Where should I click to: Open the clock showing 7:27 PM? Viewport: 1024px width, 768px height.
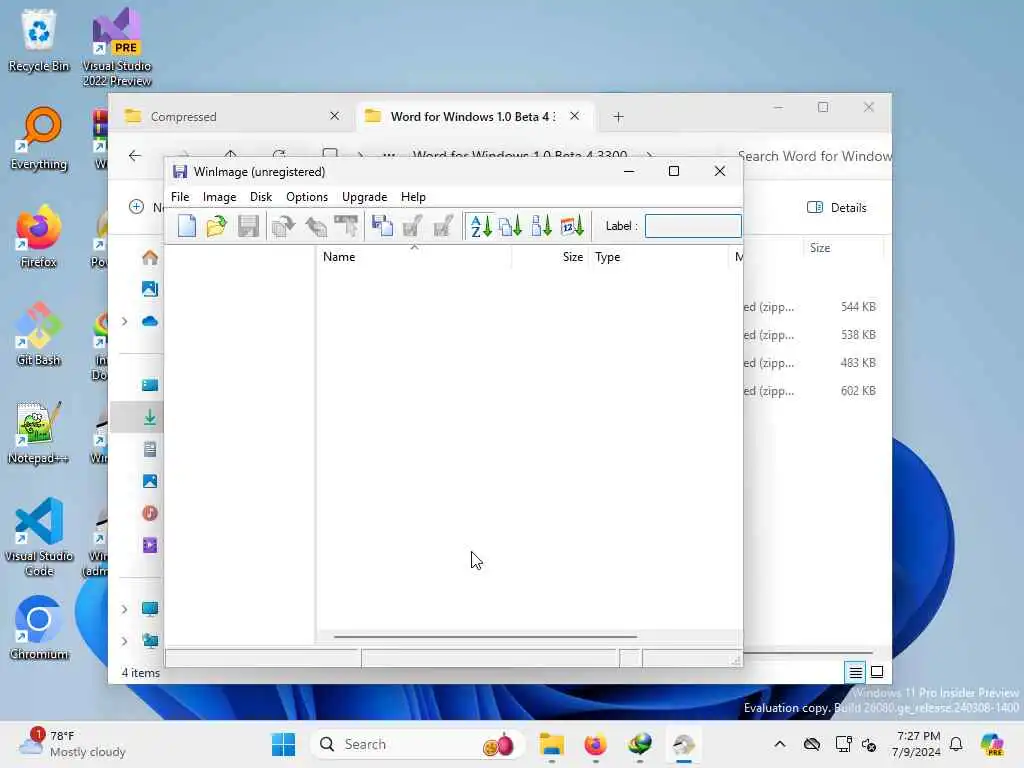(918, 744)
